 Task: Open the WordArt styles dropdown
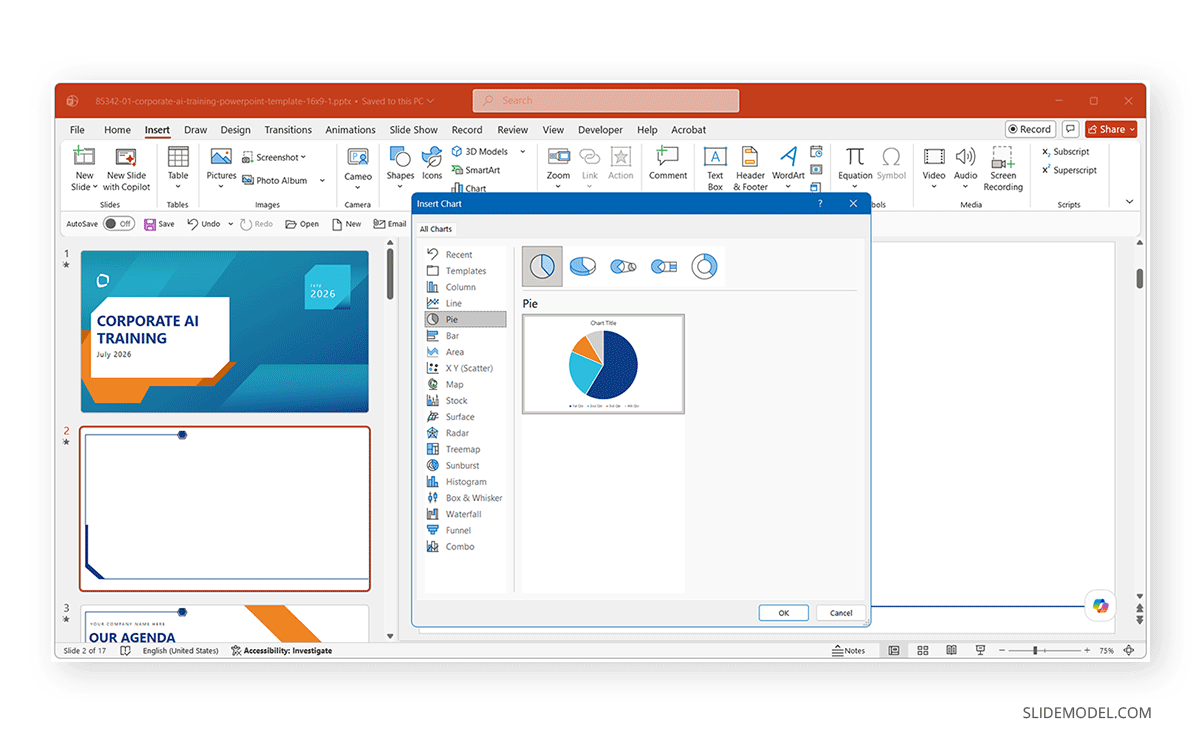click(x=788, y=186)
